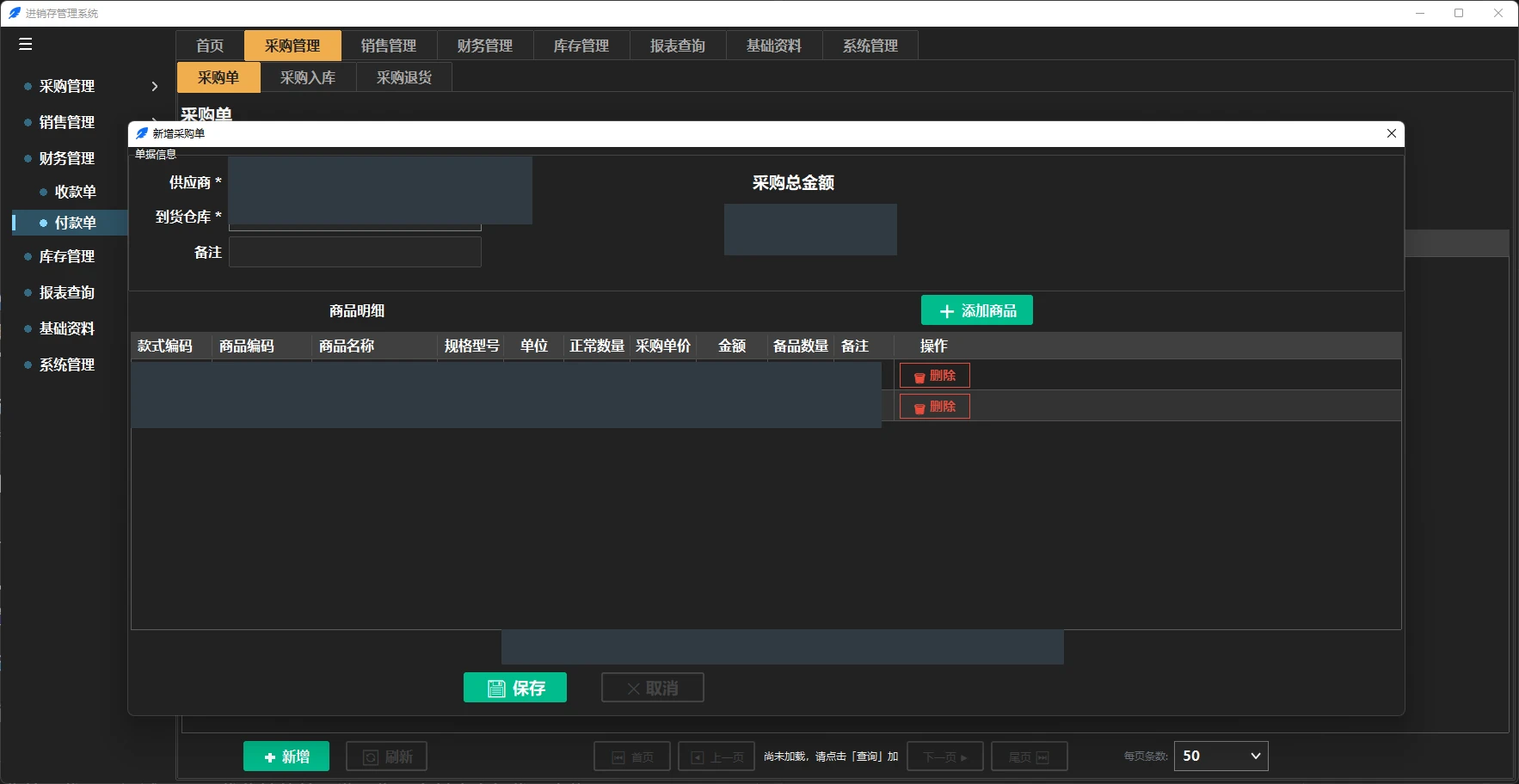Click the 尾页 last page button
Viewport: 1519px width, 784px height.
pyautogui.click(x=1030, y=756)
